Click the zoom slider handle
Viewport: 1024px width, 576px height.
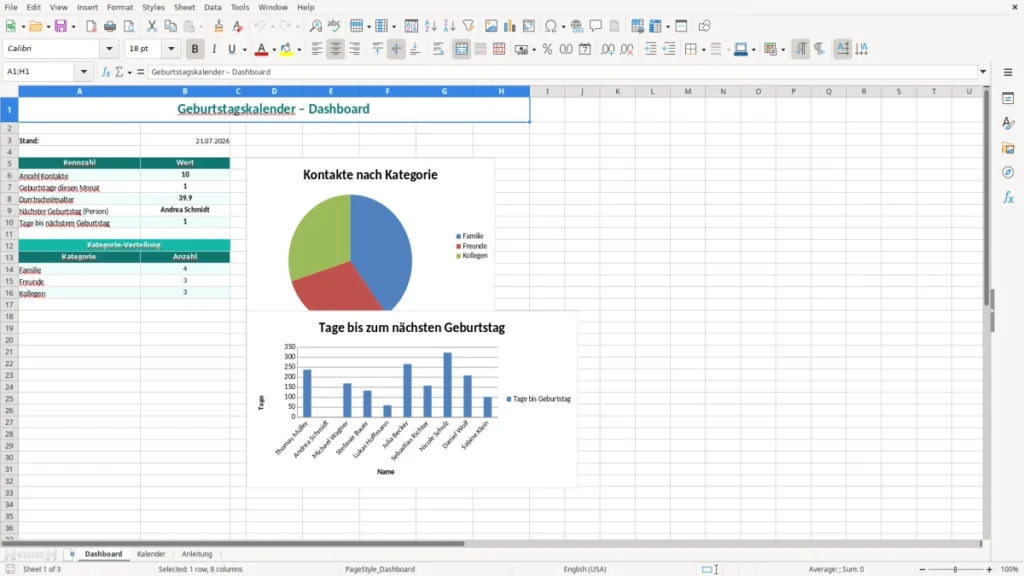pyautogui.click(x=955, y=569)
